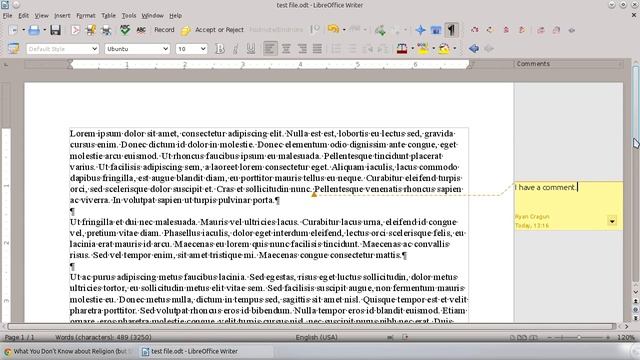
Task: Open the Table menu
Action: point(108,16)
